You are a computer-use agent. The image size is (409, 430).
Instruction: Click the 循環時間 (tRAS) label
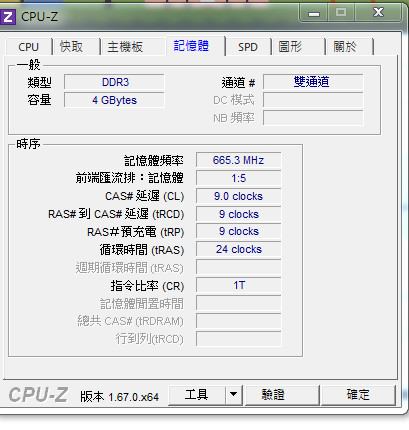click(x=142, y=250)
